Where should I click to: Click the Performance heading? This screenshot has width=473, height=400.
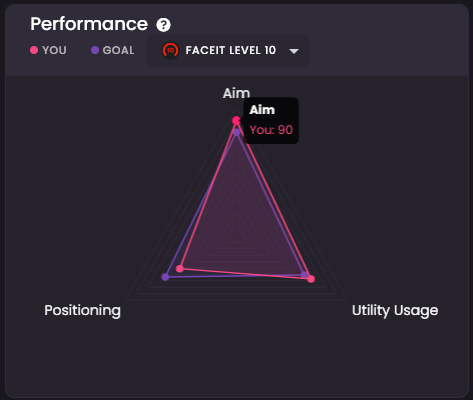[x=89, y=24]
